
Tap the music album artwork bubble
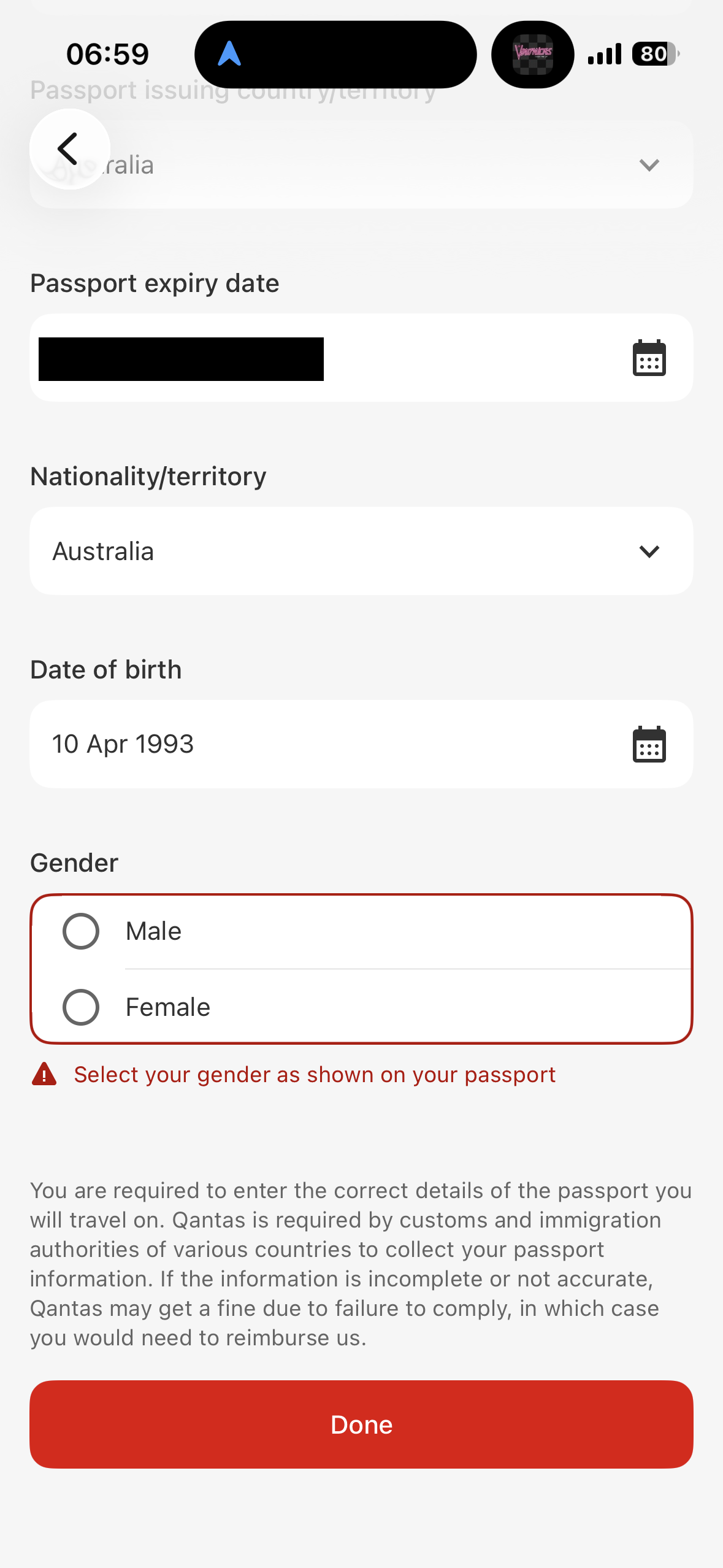coord(532,54)
